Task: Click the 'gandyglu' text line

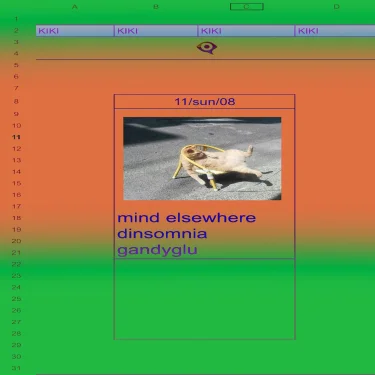Action: [x=157, y=250]
